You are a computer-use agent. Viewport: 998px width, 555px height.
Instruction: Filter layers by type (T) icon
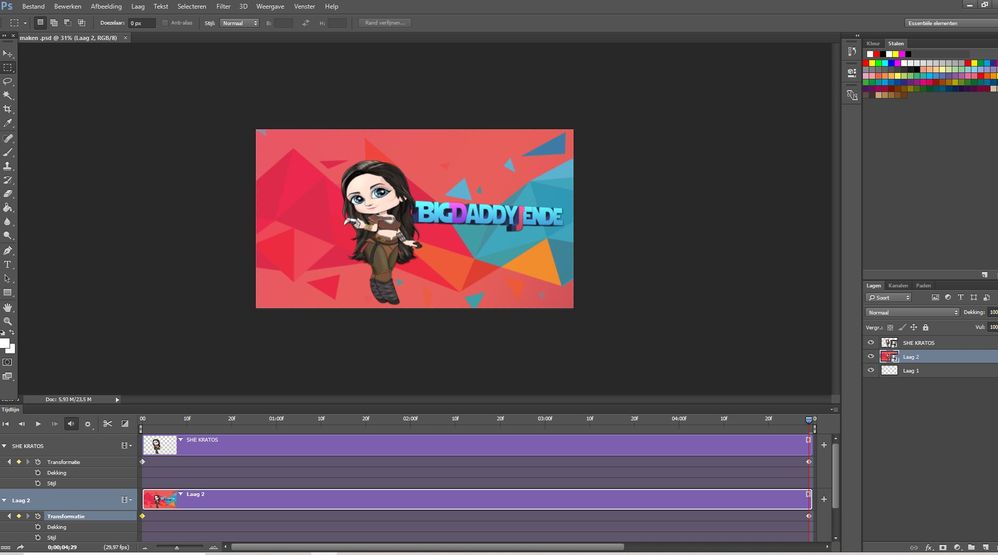[x=960, y=297]
